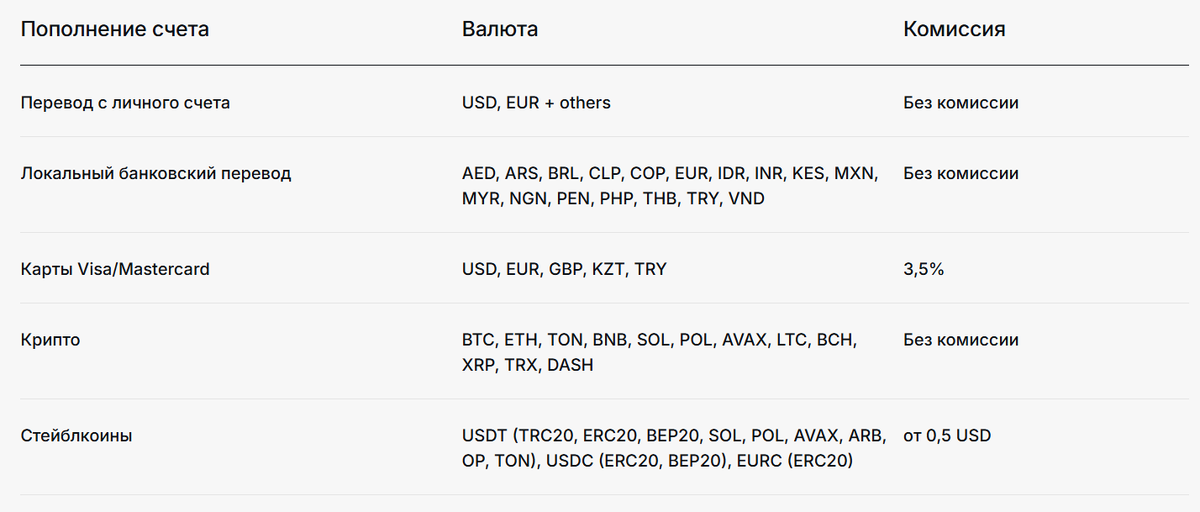1200x512 pixels.
Task: Click the "Пополнение счета" column header
Action: click(115, 29)
